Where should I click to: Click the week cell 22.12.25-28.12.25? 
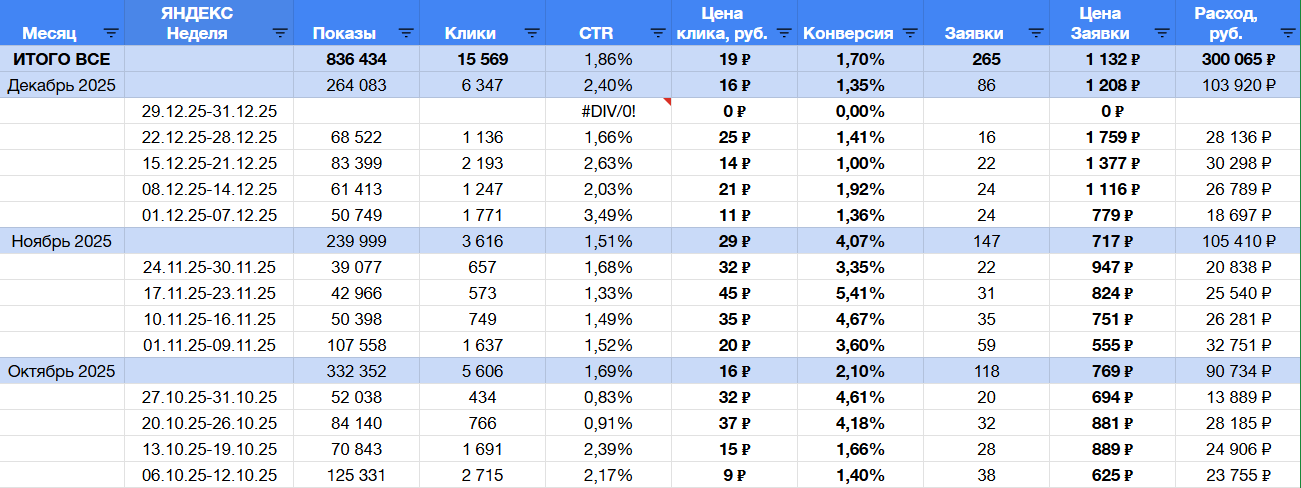coord(210,137)
